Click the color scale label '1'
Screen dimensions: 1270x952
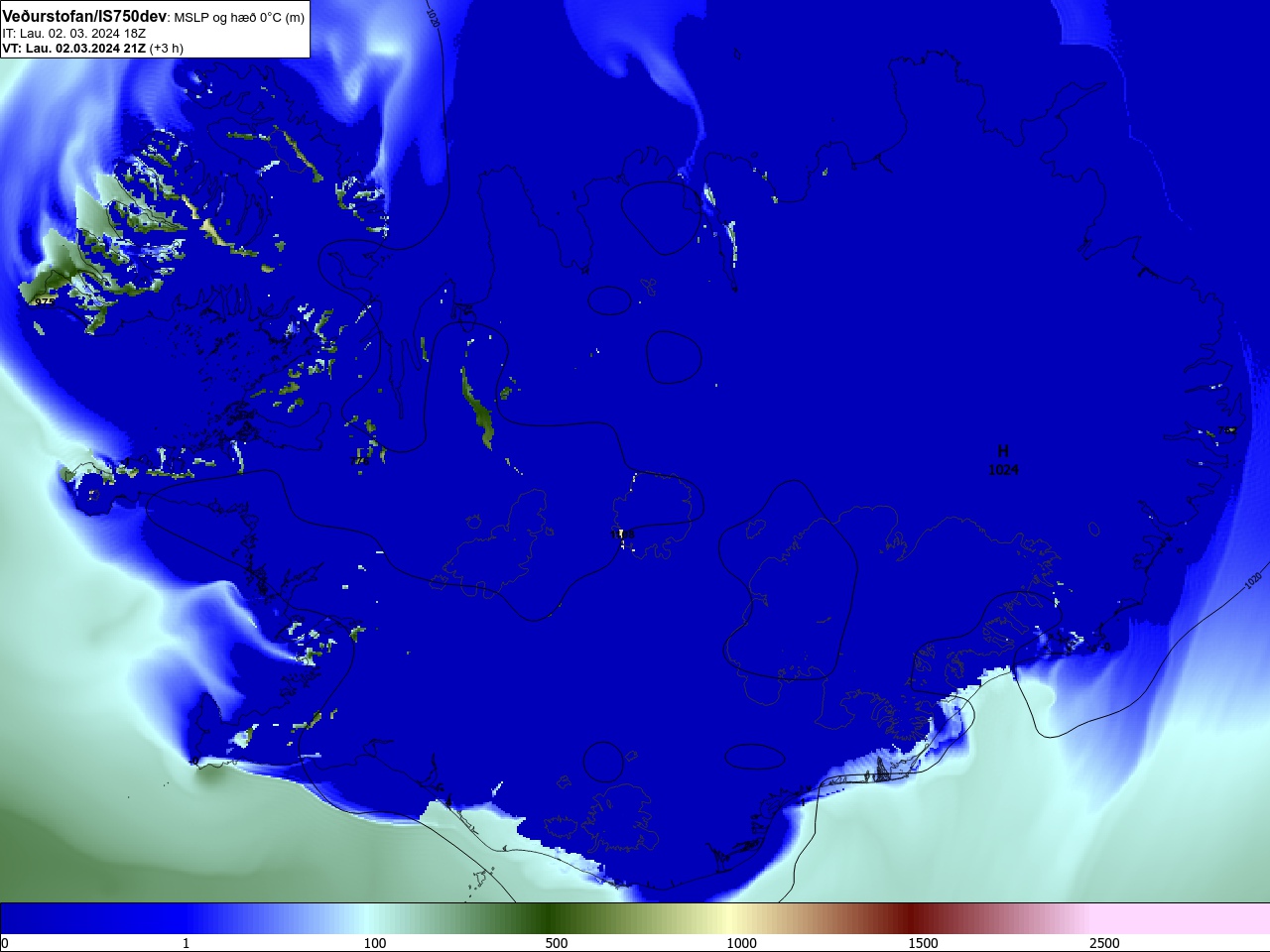186,943
